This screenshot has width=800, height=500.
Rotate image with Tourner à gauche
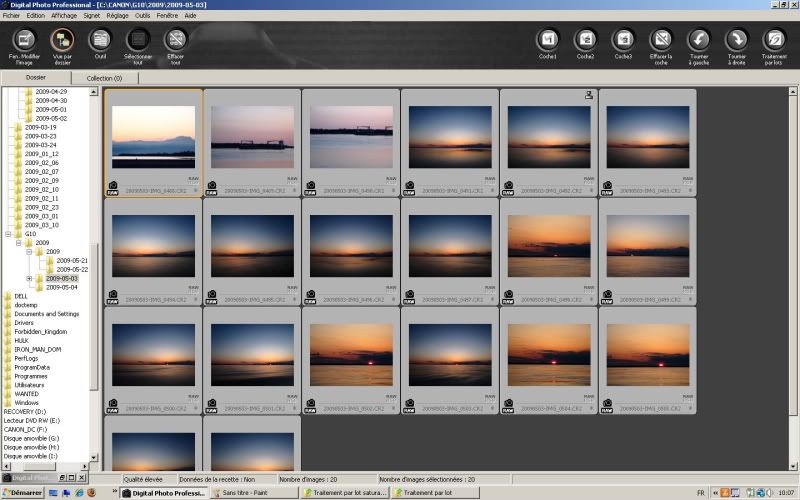(x=698, y=40)
